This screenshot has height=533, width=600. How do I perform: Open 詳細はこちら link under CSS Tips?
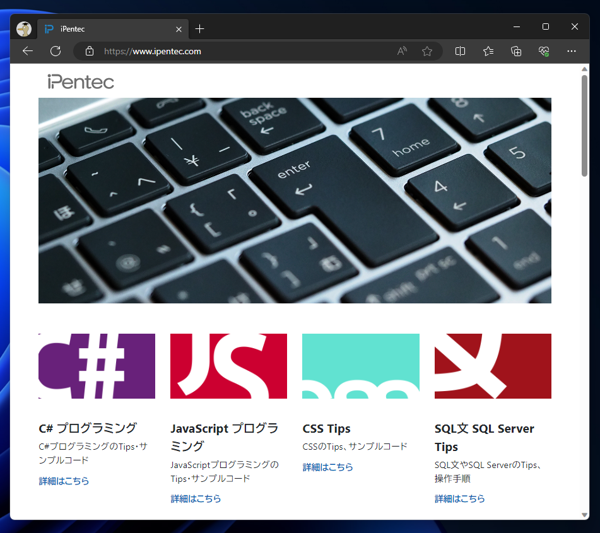click(x=328, y=467)
